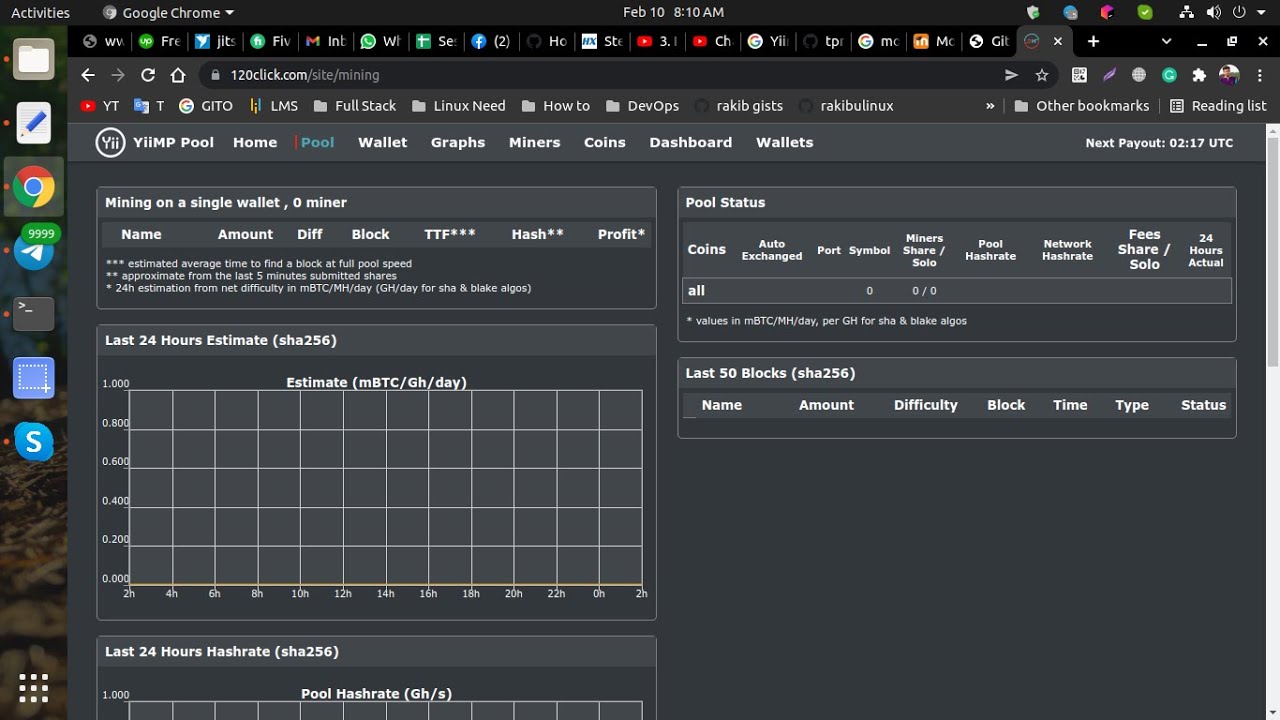Click Chrome icon in the dock

coord(33,187)
